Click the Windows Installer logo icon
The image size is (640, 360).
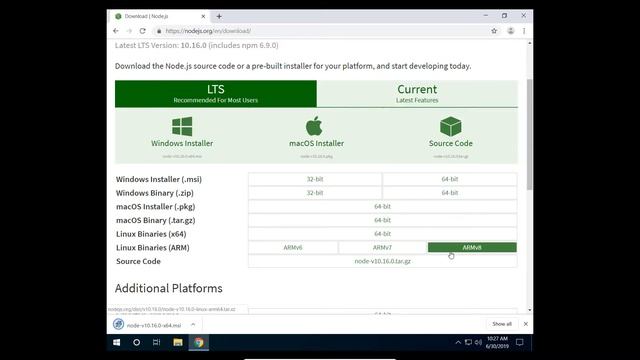(182, 126)
